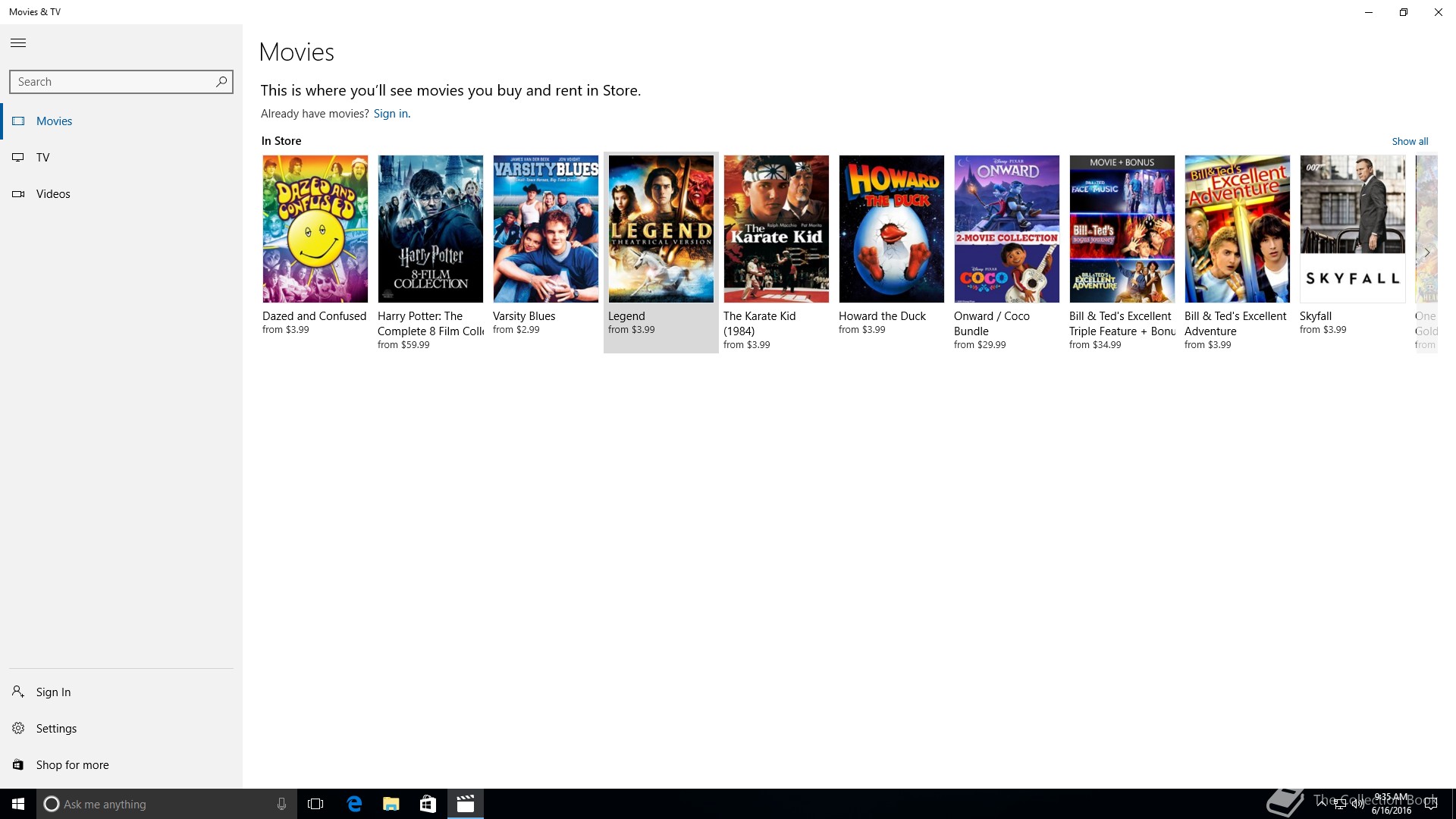Open Bill & Ted's Excellent Adventure poster
1456x819 pixels.
tap(1238, 229)
